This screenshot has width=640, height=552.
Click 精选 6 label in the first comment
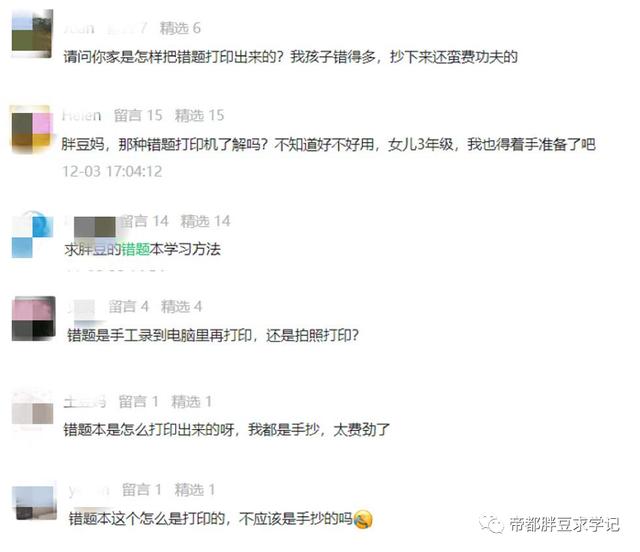(180, 28)
